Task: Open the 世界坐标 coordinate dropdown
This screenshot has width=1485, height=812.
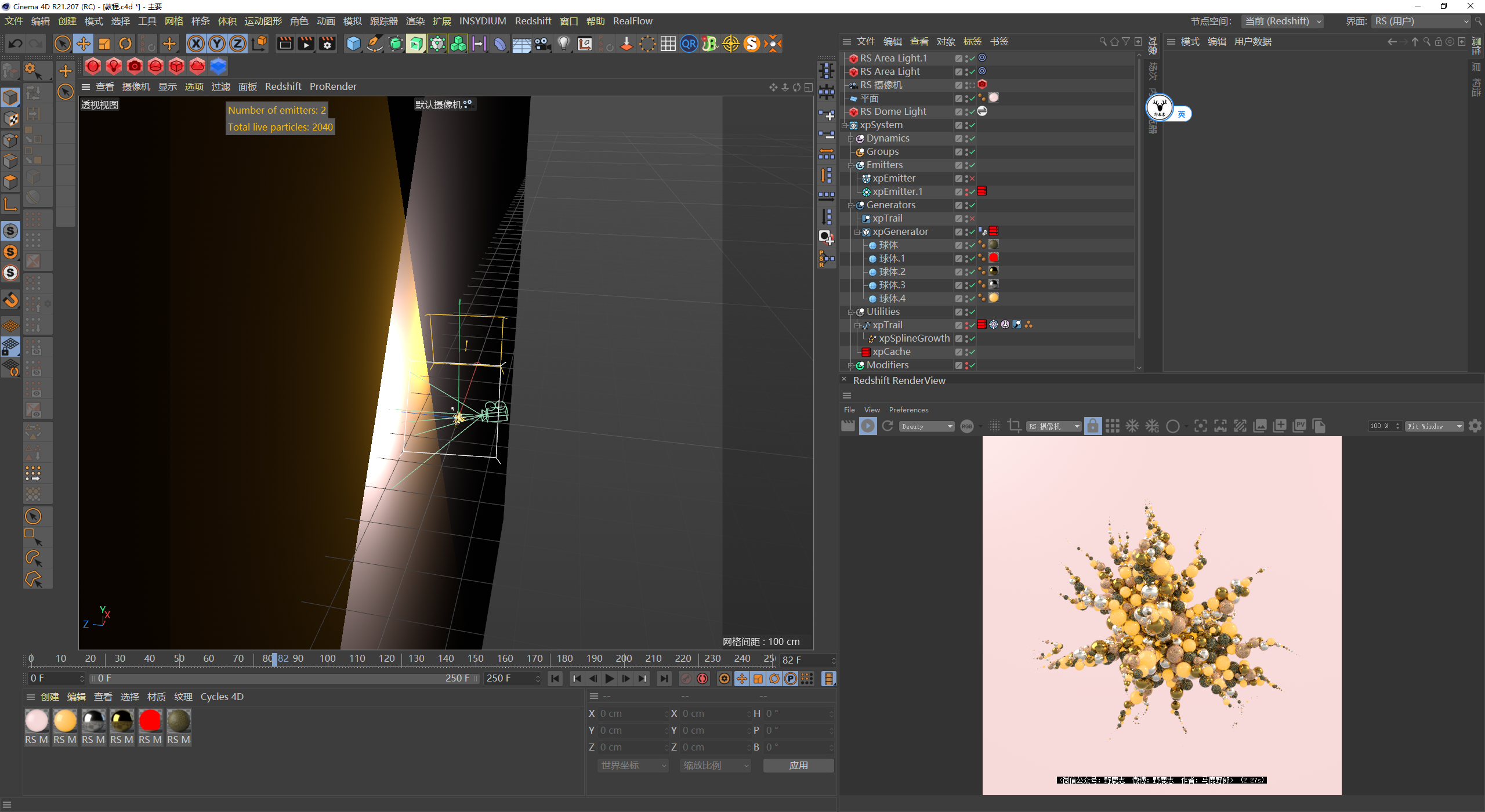Action: [x=633, y=766]
